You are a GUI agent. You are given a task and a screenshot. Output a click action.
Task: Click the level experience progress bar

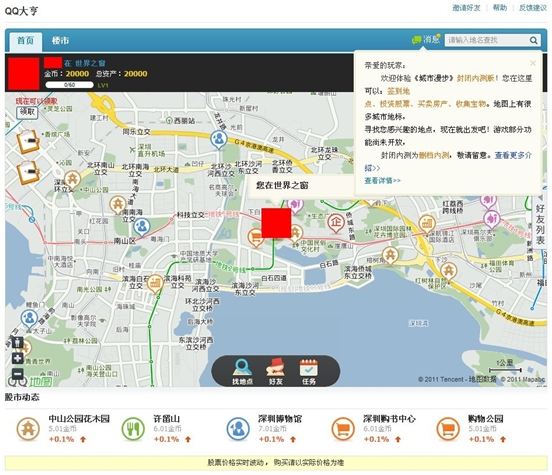(x=69, y=85)
